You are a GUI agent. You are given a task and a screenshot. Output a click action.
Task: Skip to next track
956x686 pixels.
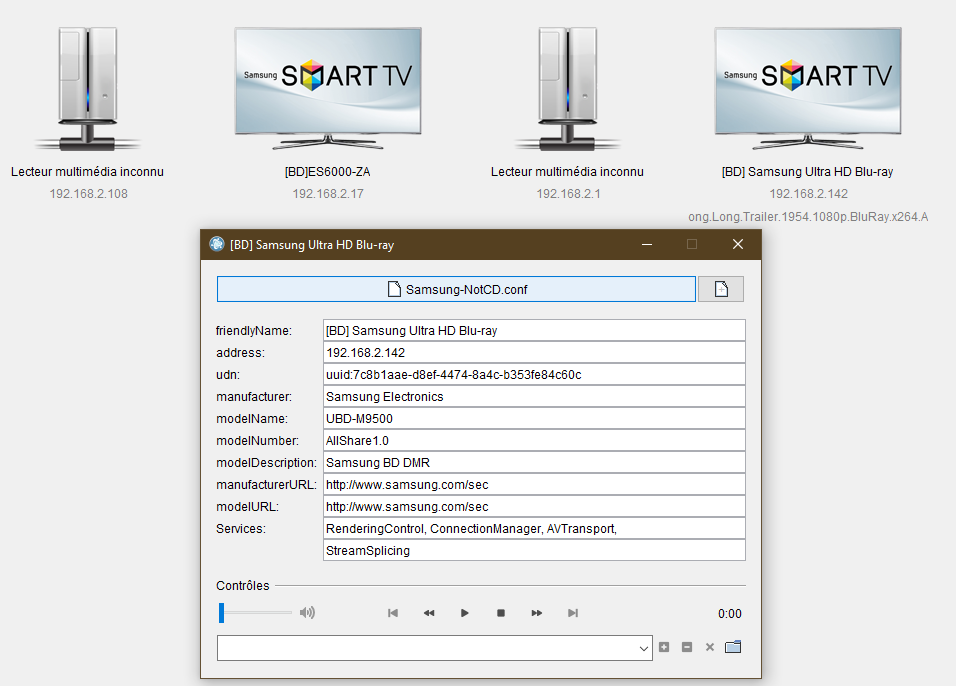point(573,613)
